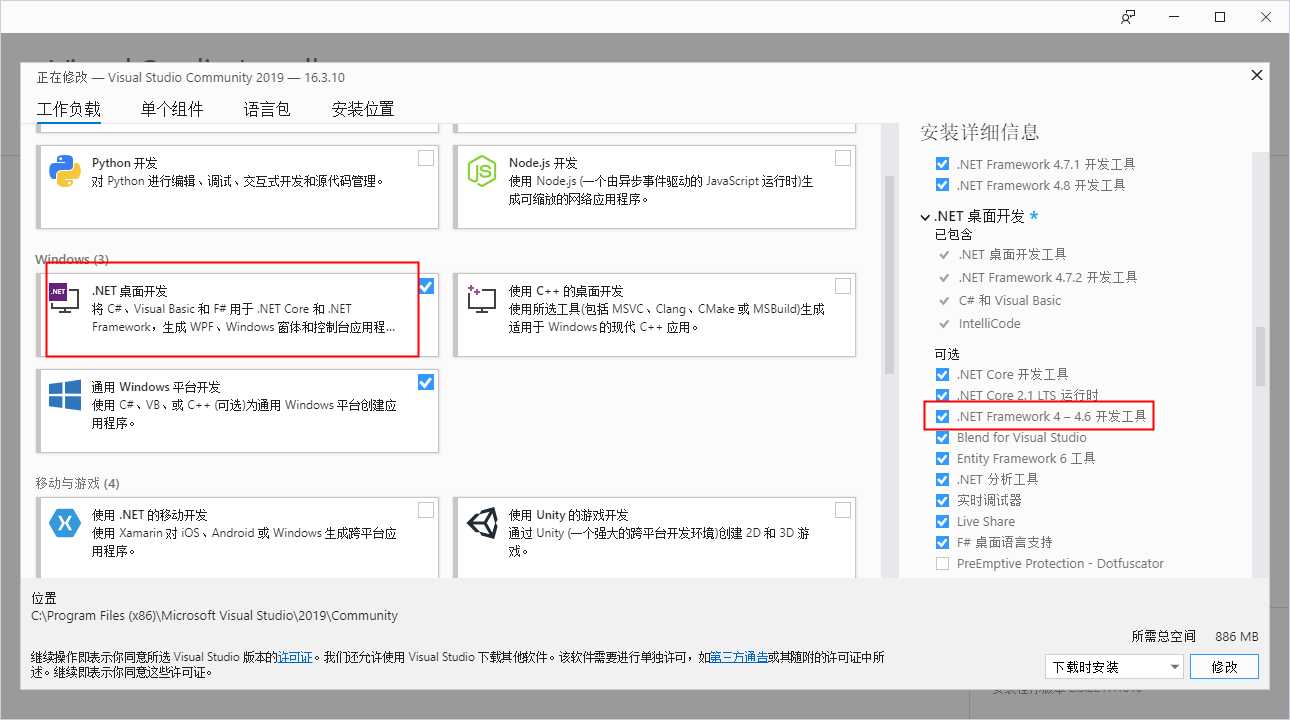Toggle the .NET 分析工具 checkbox
Image resolution: width=1290 pixels, height=720 pixels.
pos(942,479)
